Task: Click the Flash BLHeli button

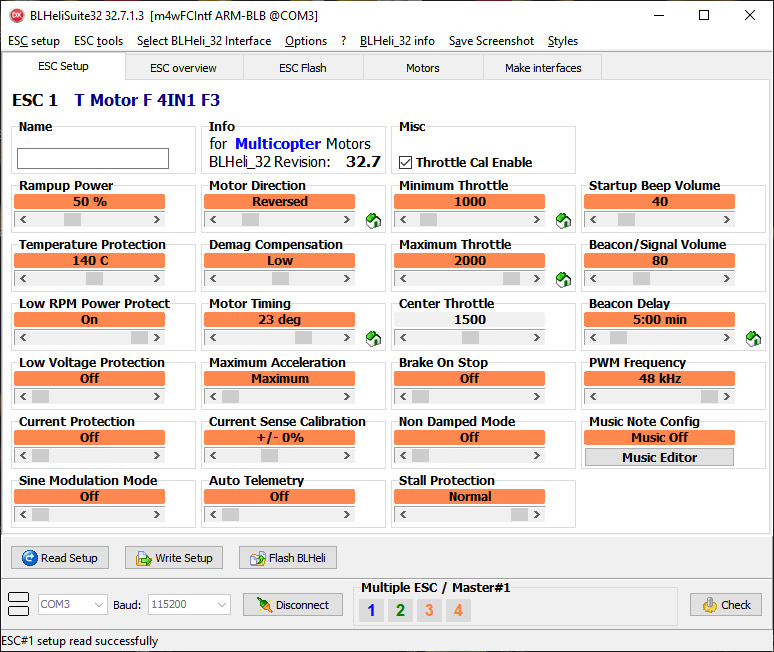Action: click(x=288, y=558)
